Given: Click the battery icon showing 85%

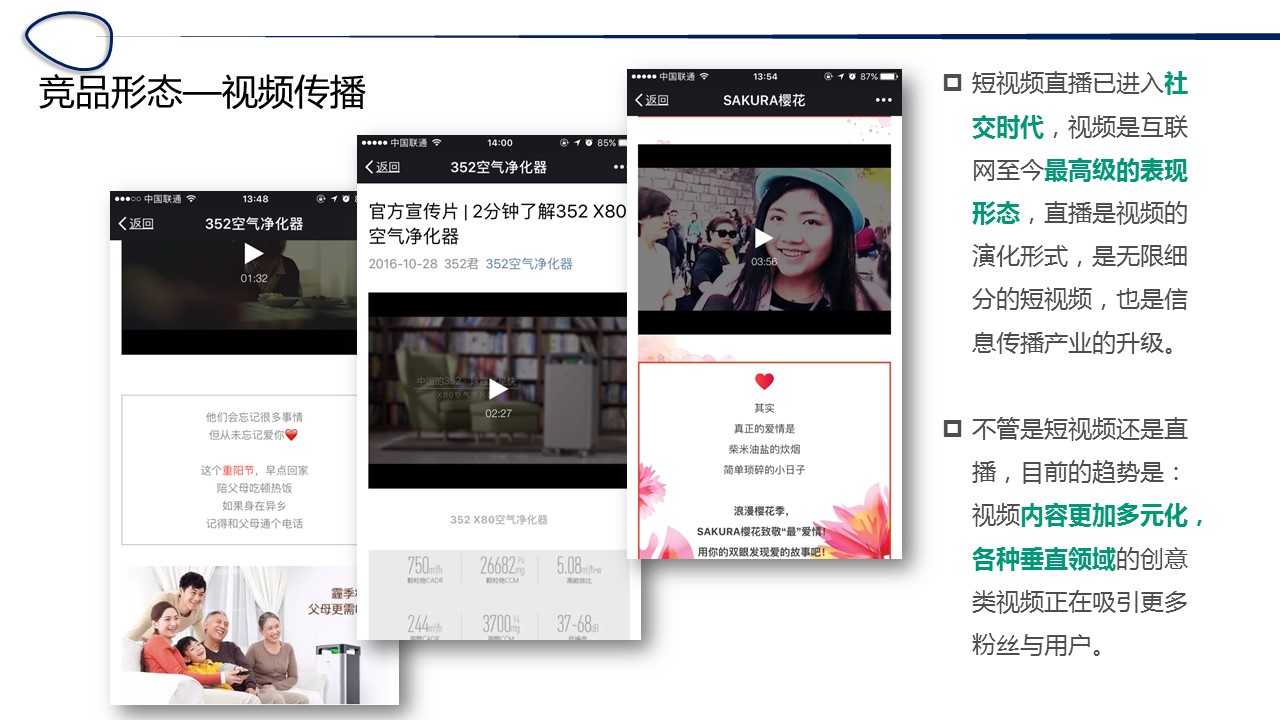Looking at the screenshot, I should 624,143.
